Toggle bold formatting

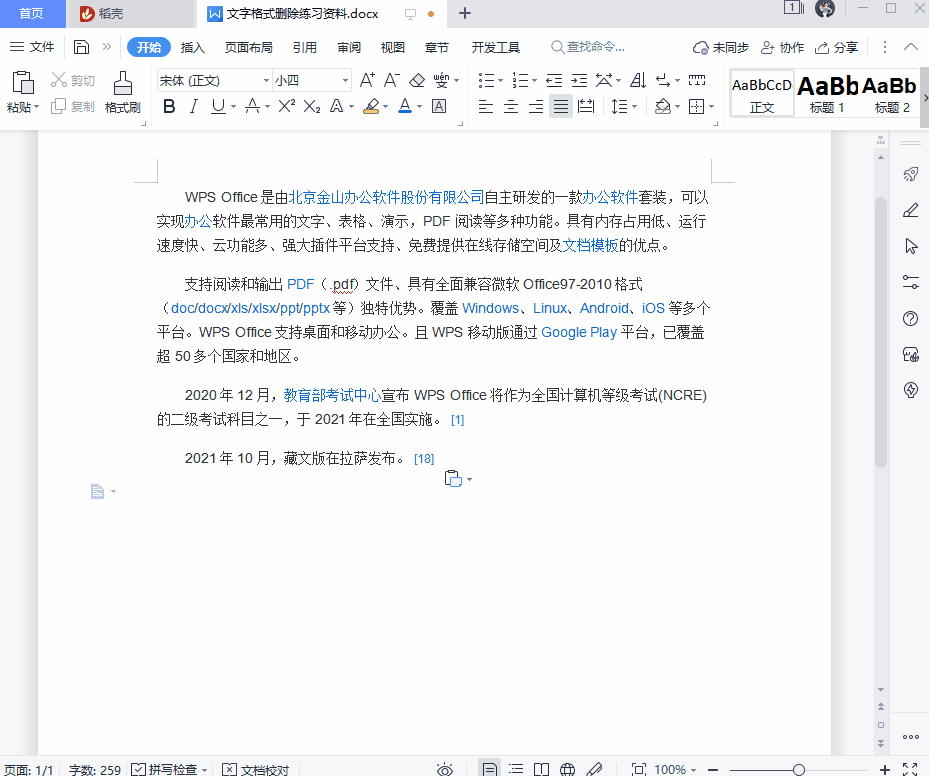tap(169, 106)
